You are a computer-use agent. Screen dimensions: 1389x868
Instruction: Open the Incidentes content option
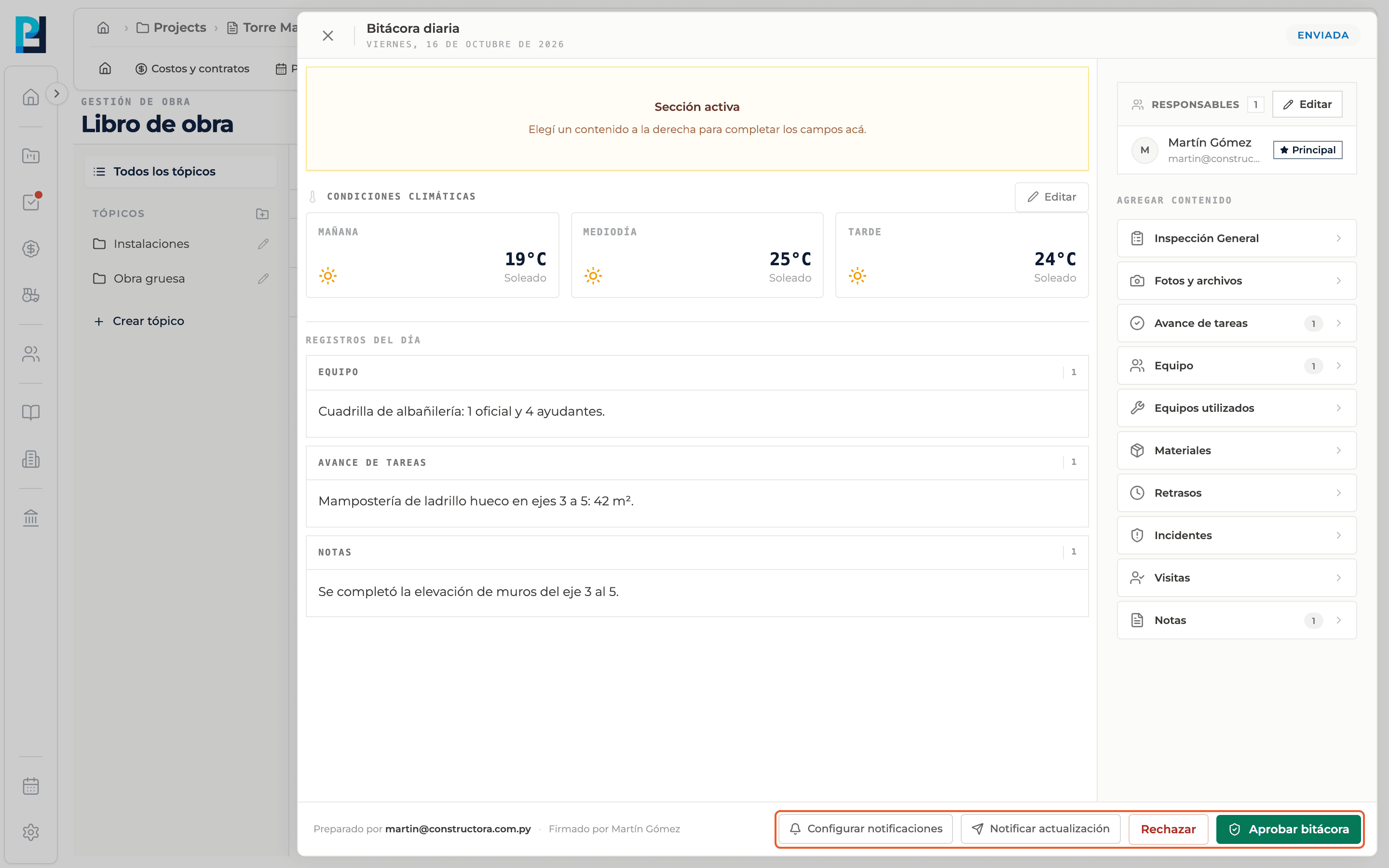[1236, 536]
